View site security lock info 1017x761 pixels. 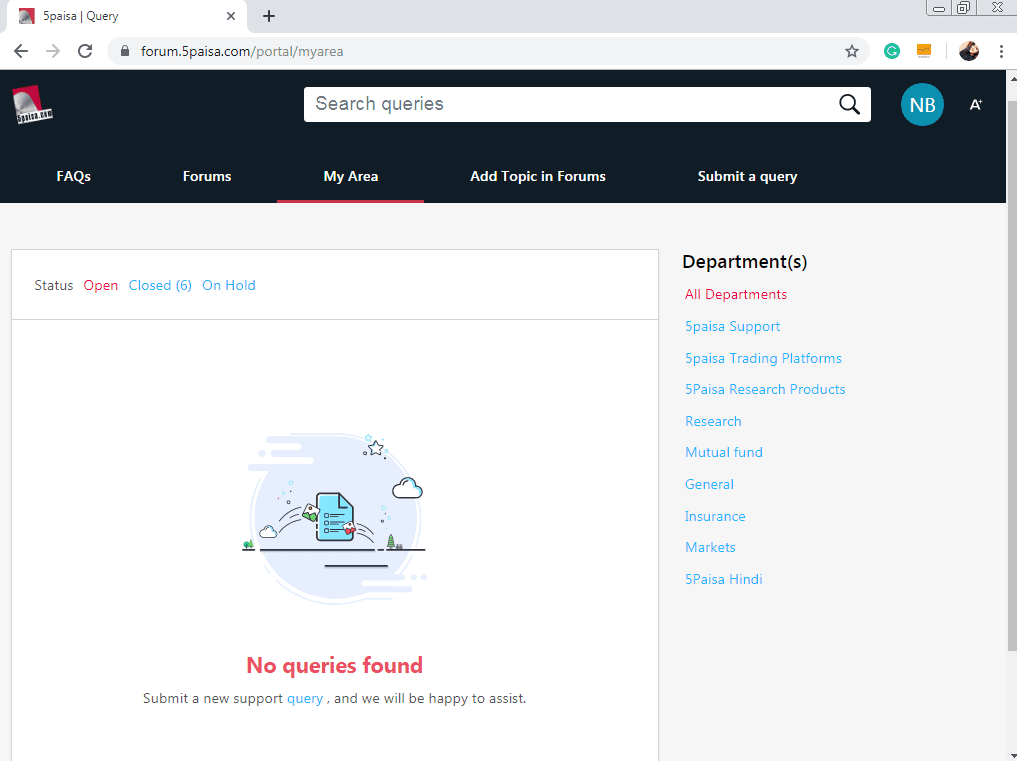pyautogui.click(x=125, y=51)
